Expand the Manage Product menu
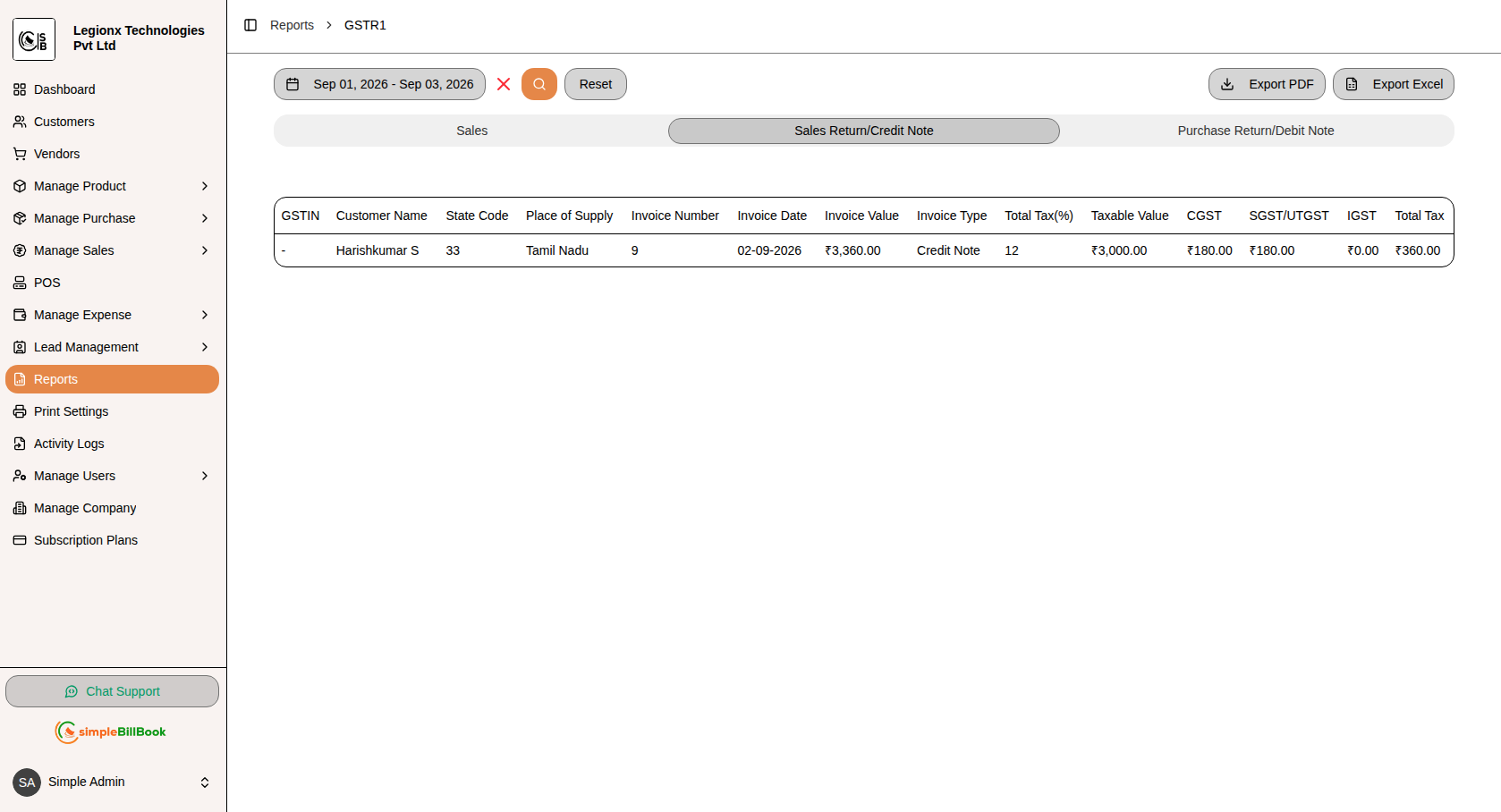The width and height of the screenshot is (1501, 812). click(x=112, y=186)
